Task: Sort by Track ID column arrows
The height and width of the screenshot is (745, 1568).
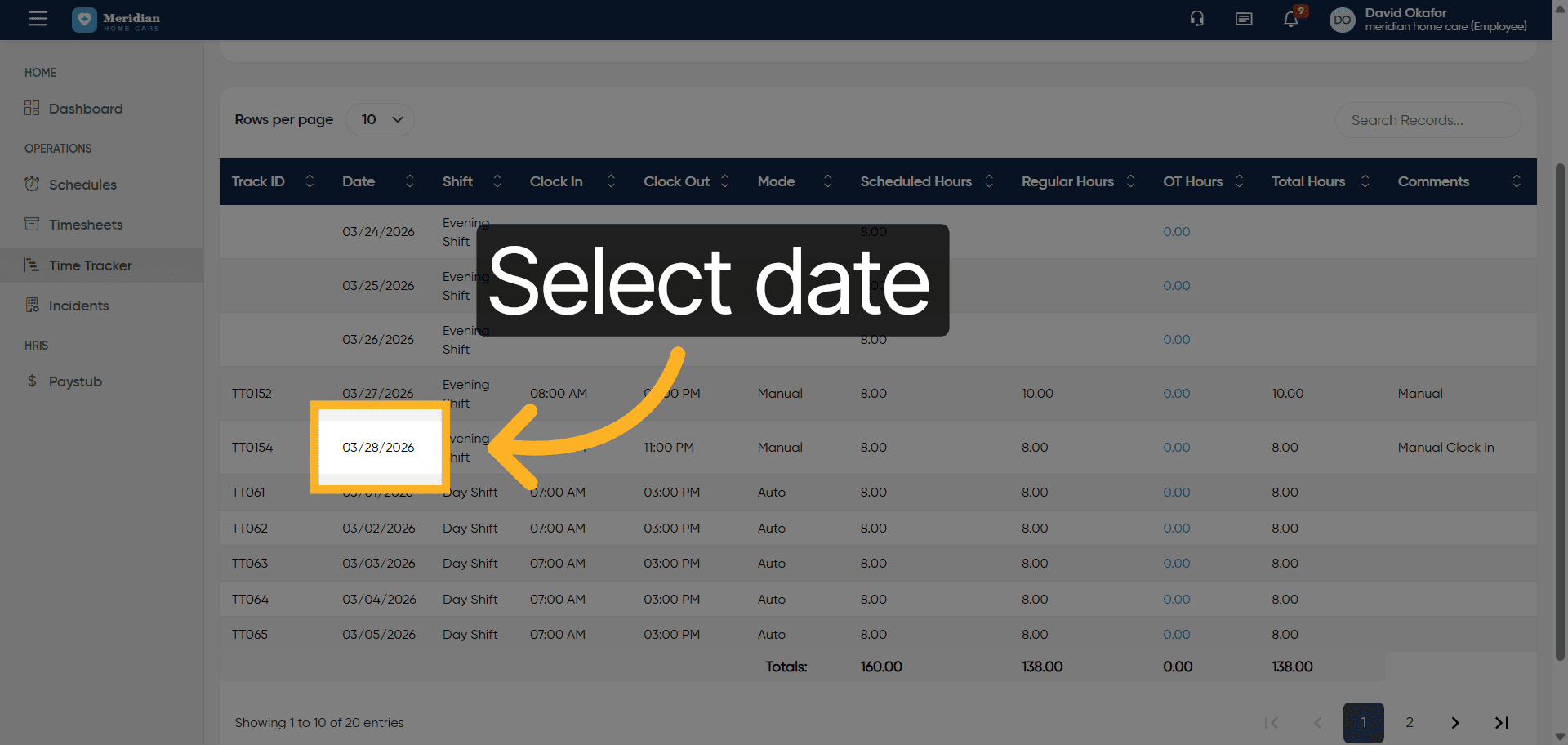Action: coord(310,181)
